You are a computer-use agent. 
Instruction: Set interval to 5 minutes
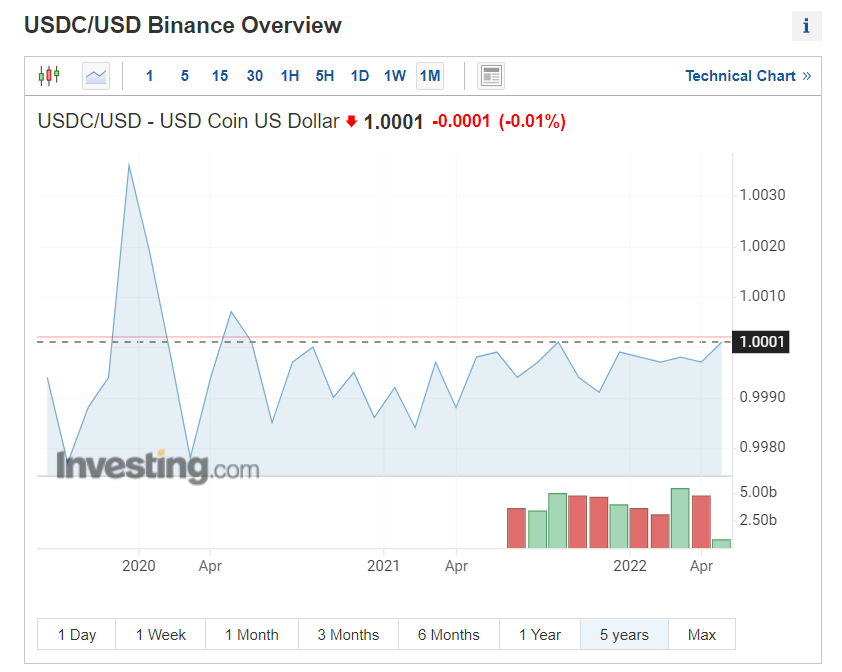pyautogui.click(x=185, y=76)
